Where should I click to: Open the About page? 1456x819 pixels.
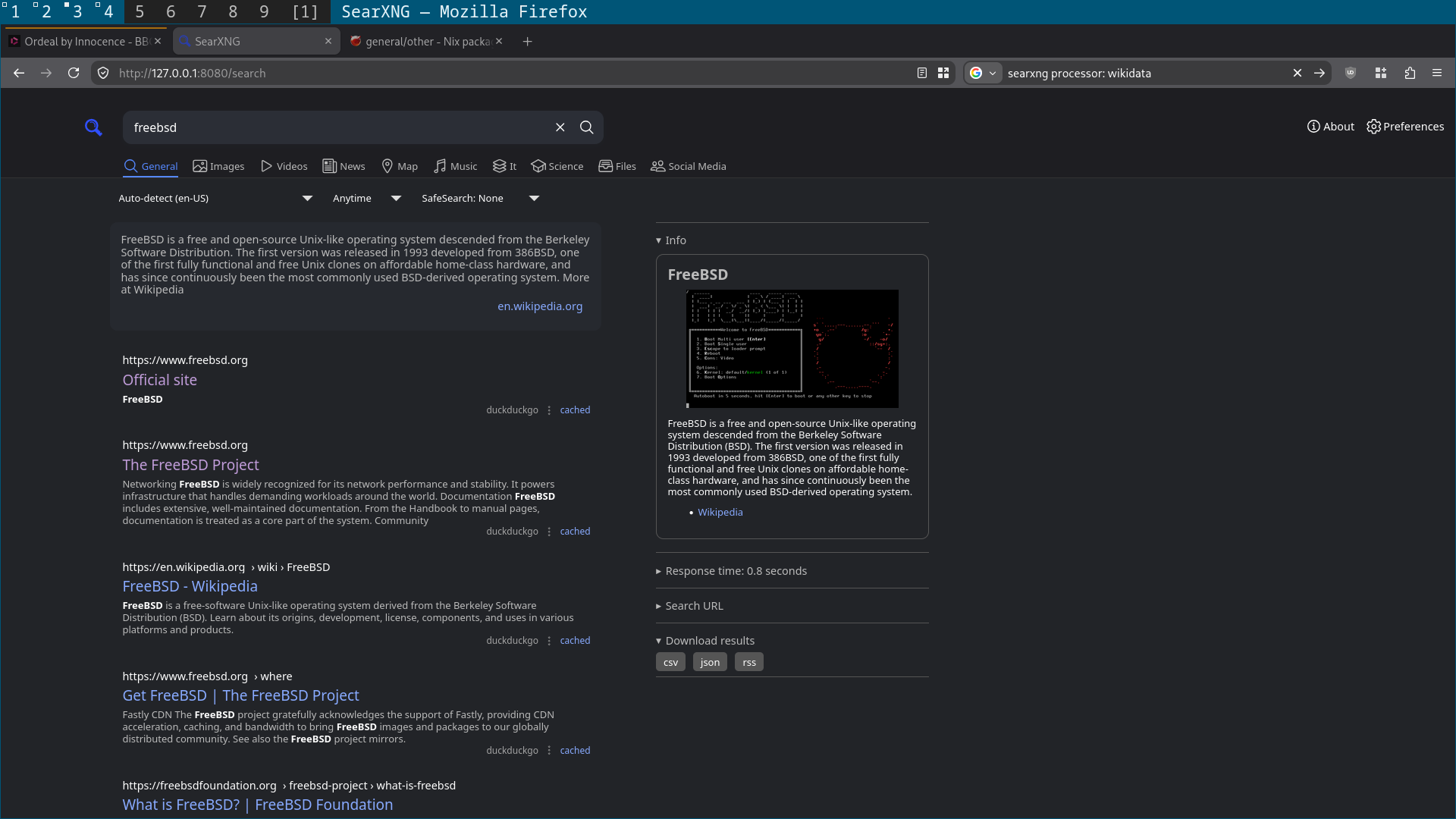1331,127
